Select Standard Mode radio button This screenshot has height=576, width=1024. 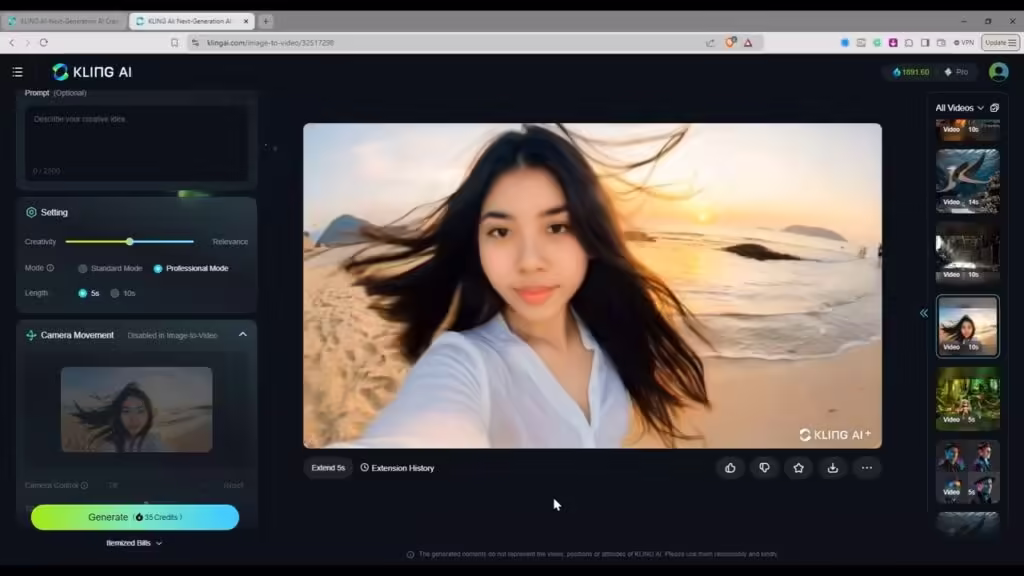tap(83, 268)
